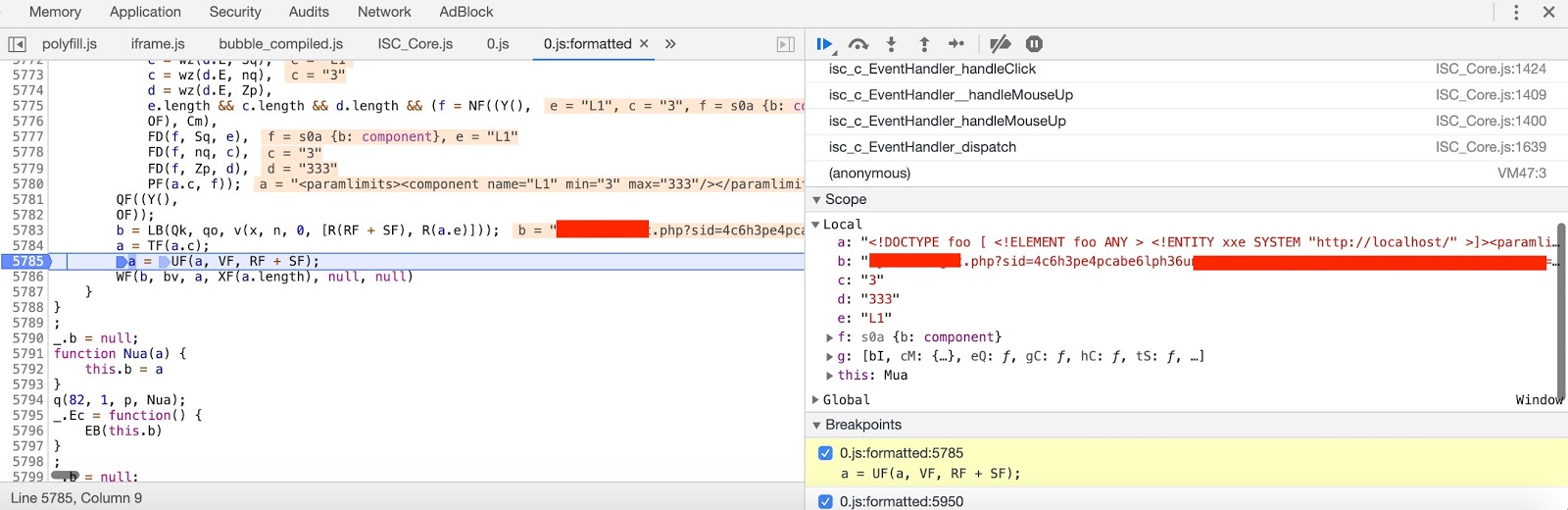Image resolution: width=1568 pixels, height=510 pixels.
Task: Set breakpoint on line number 5791
Action: point(27,354)
